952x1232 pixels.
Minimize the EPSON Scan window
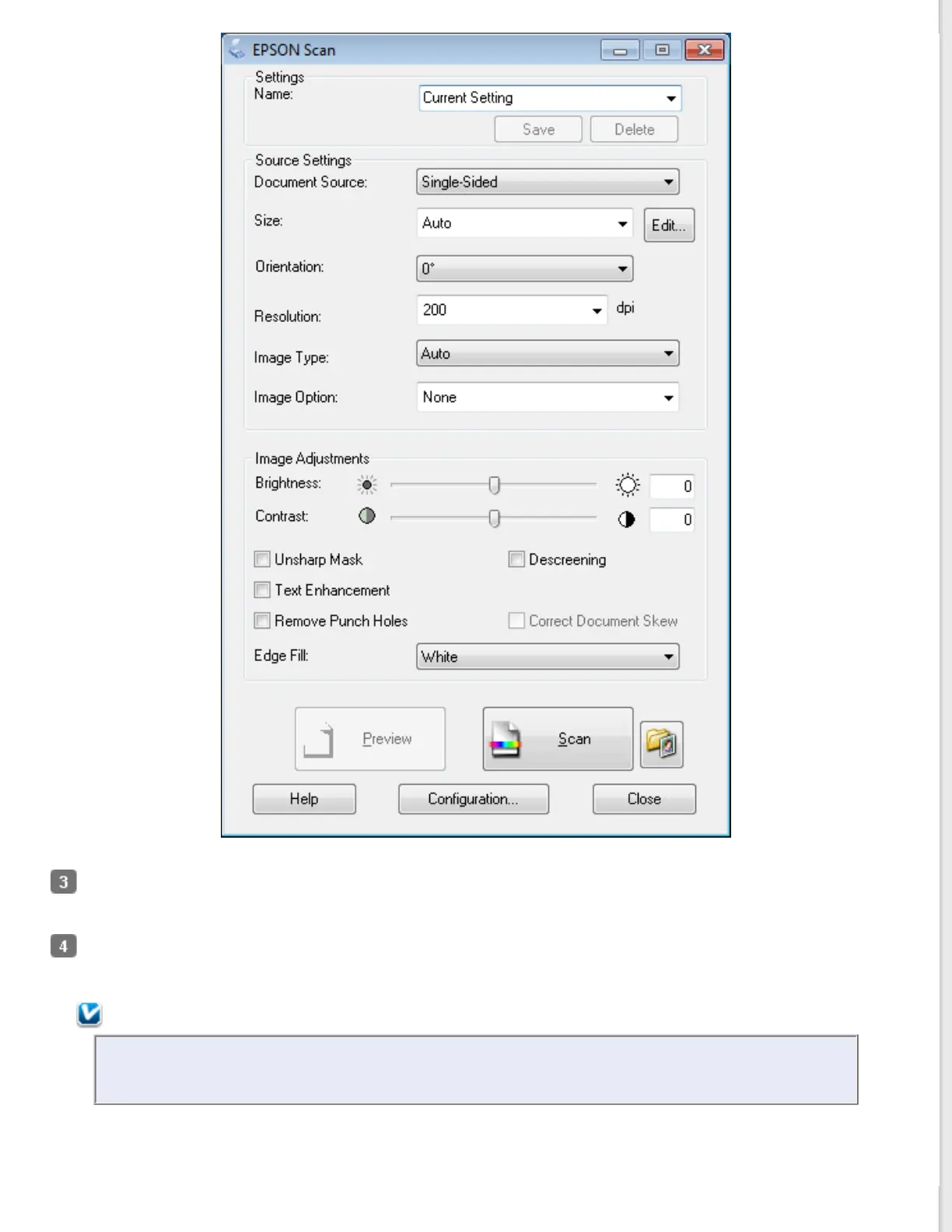(x=620, y=51)
